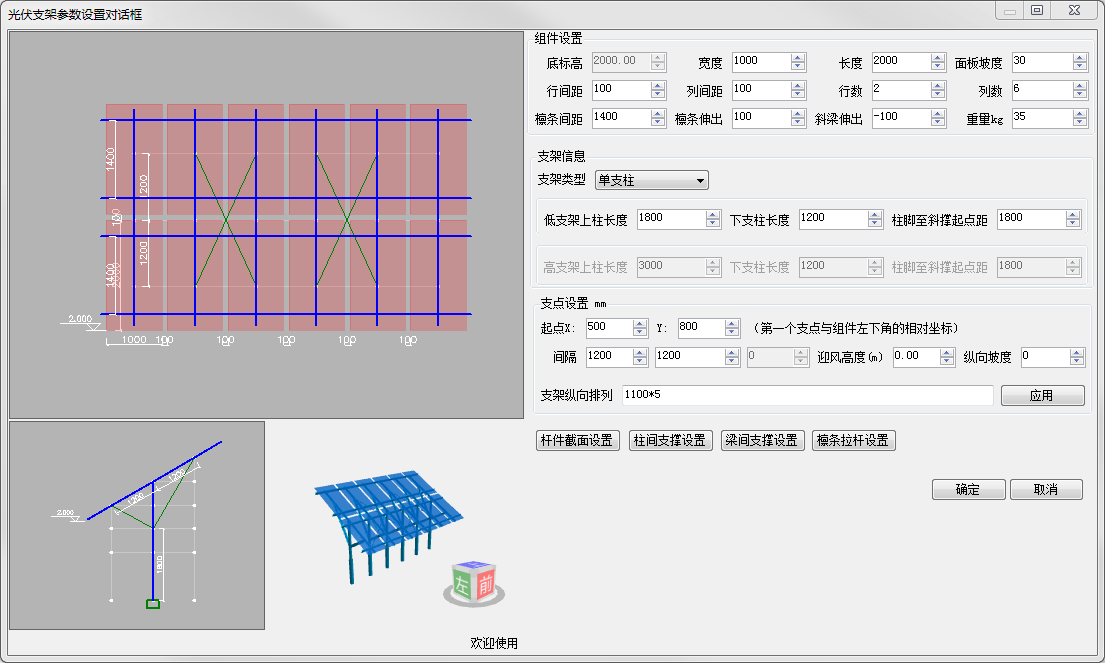1105x663 pixels.
Task: Click the 支架纵向排列 text field
Action: 806,395
